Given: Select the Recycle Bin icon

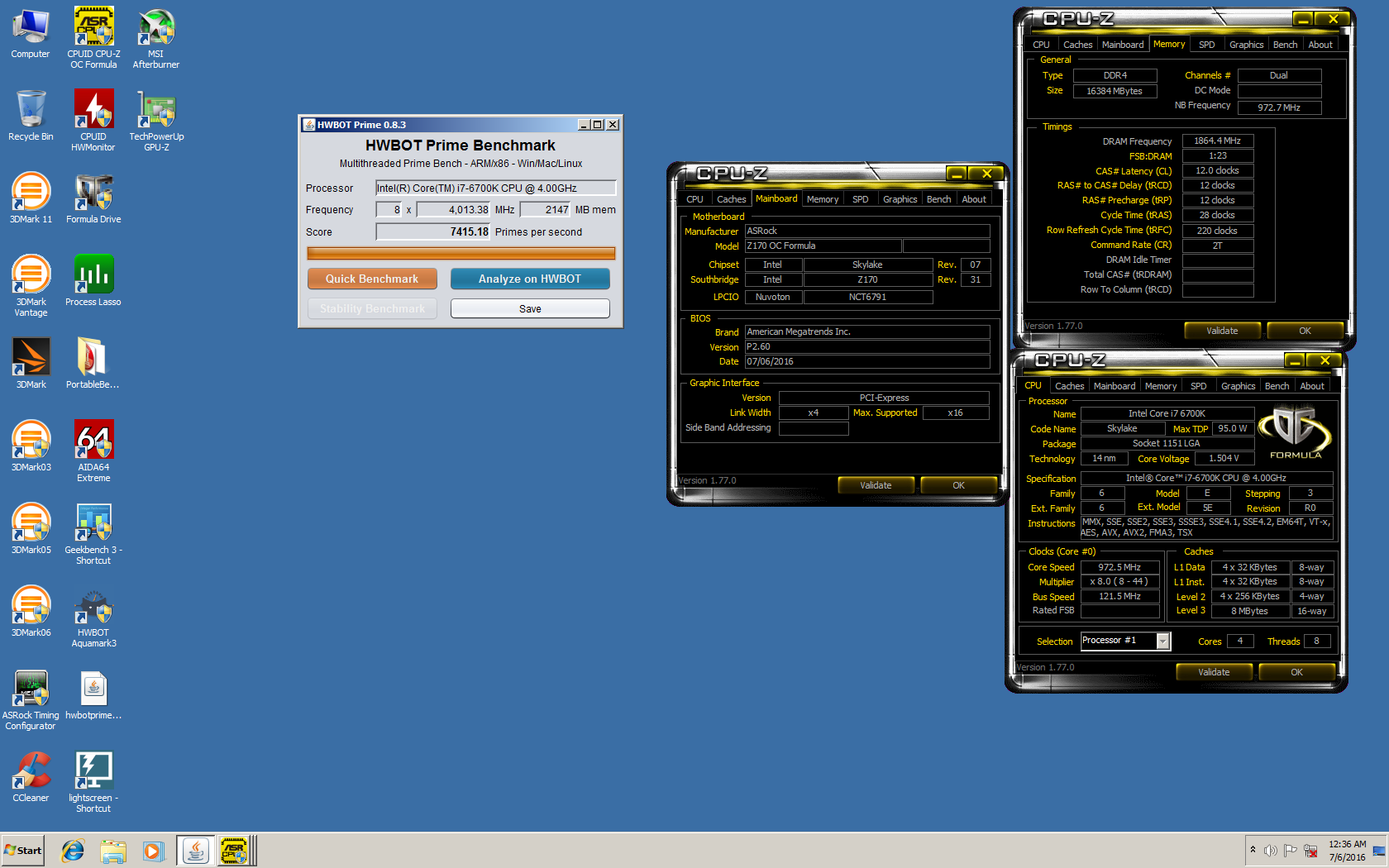Looking at the screenshot, I should (x=31, y=116).
